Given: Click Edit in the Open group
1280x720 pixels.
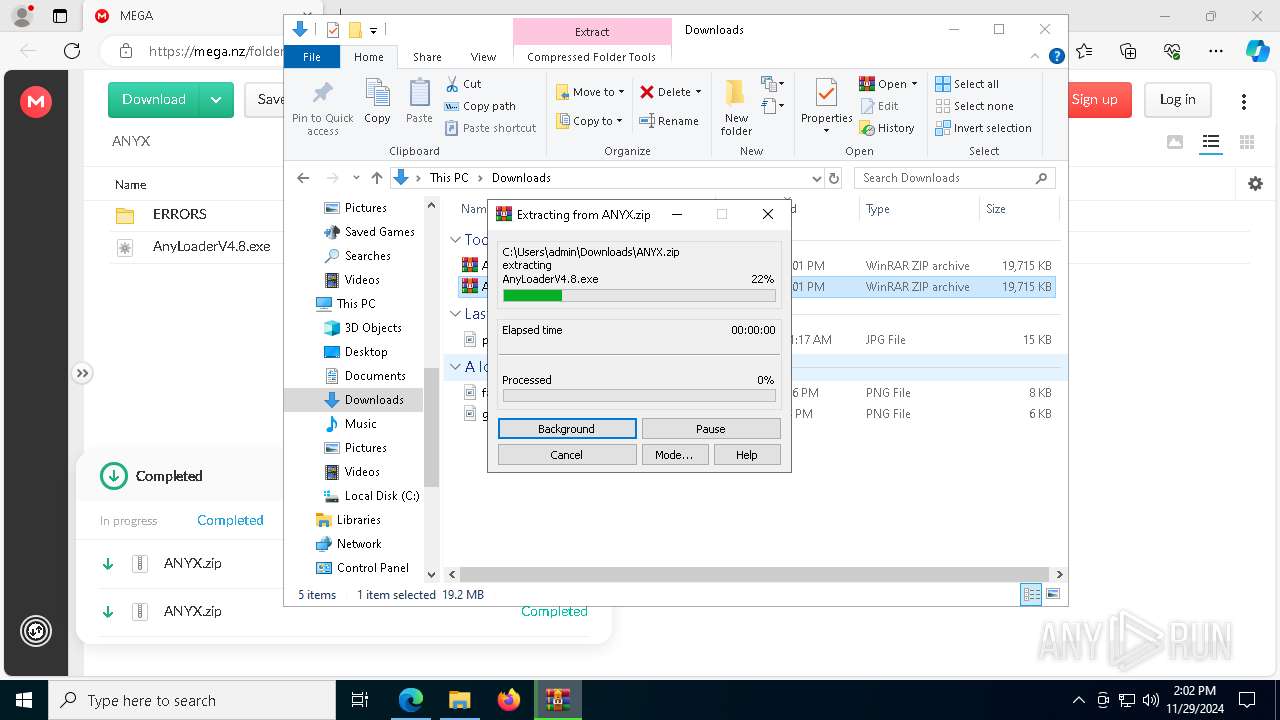Looking at the screenshot, I should pyautogui.click(x=879, y=106).
